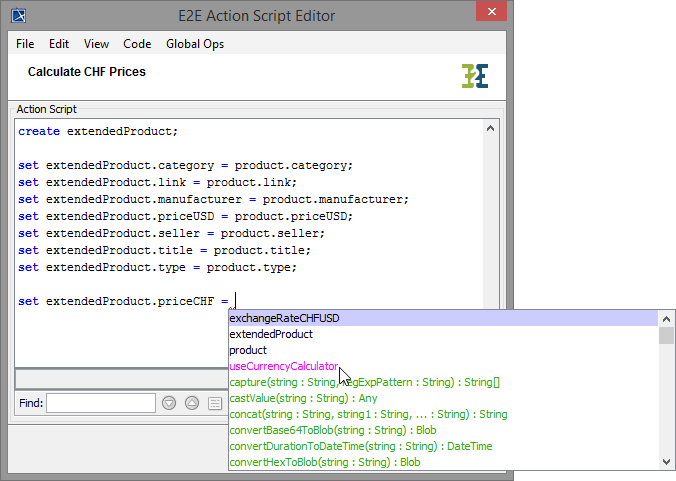Image resolution: width=676 pixels, height=481 pixels.
Task: Select castValue function suggestion
Action: 290,398
